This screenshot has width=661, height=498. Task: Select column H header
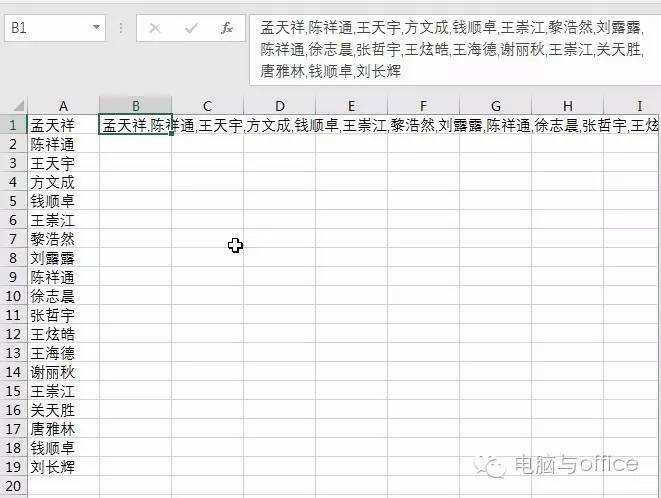coord(568,105)
